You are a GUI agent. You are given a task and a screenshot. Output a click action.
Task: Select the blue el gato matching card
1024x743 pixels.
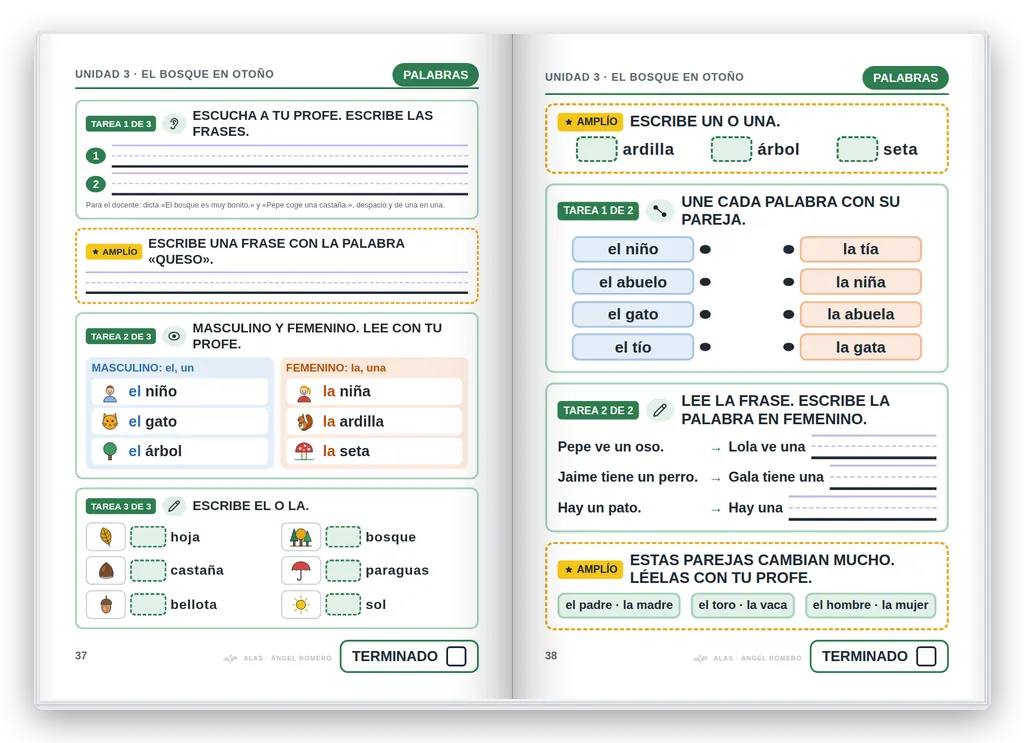pos(633,315)
